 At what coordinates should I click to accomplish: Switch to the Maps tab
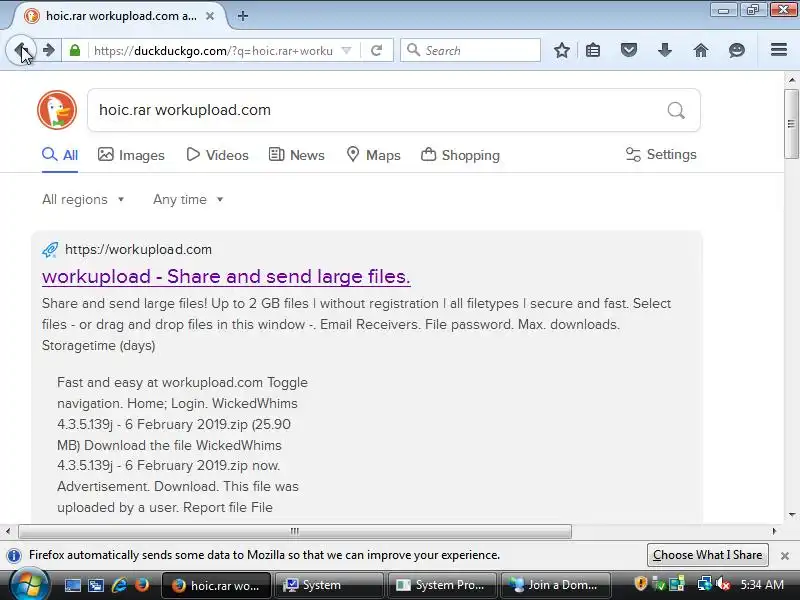373,155
